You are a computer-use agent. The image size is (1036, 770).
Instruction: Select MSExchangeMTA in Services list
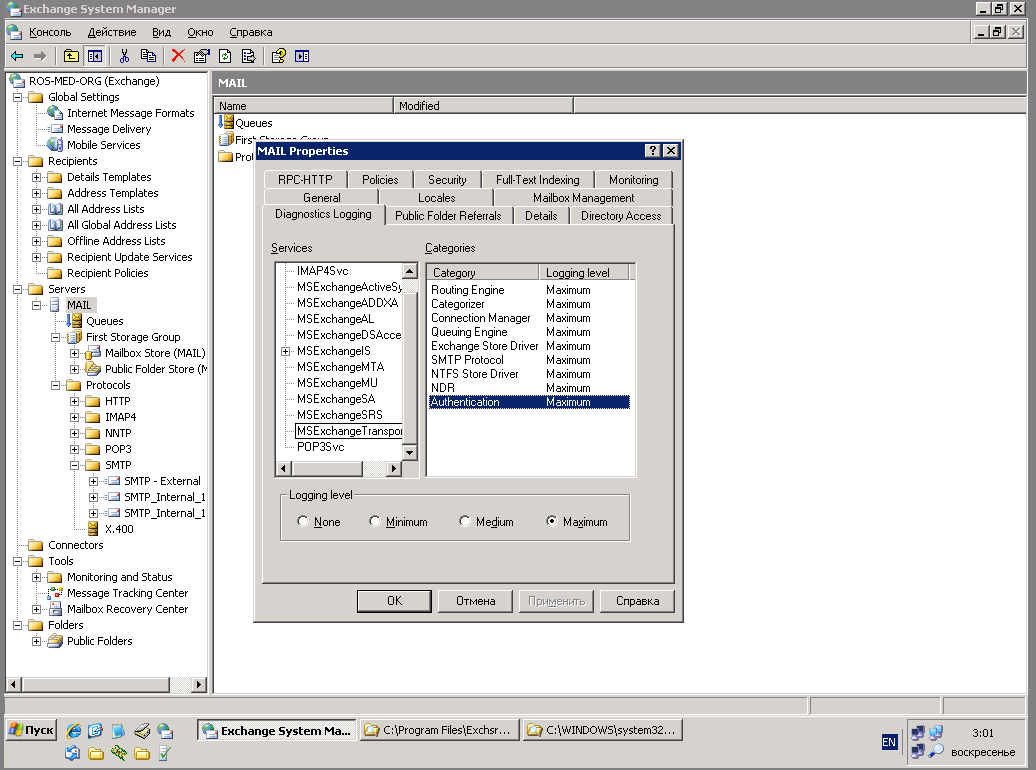coord(340,367)
